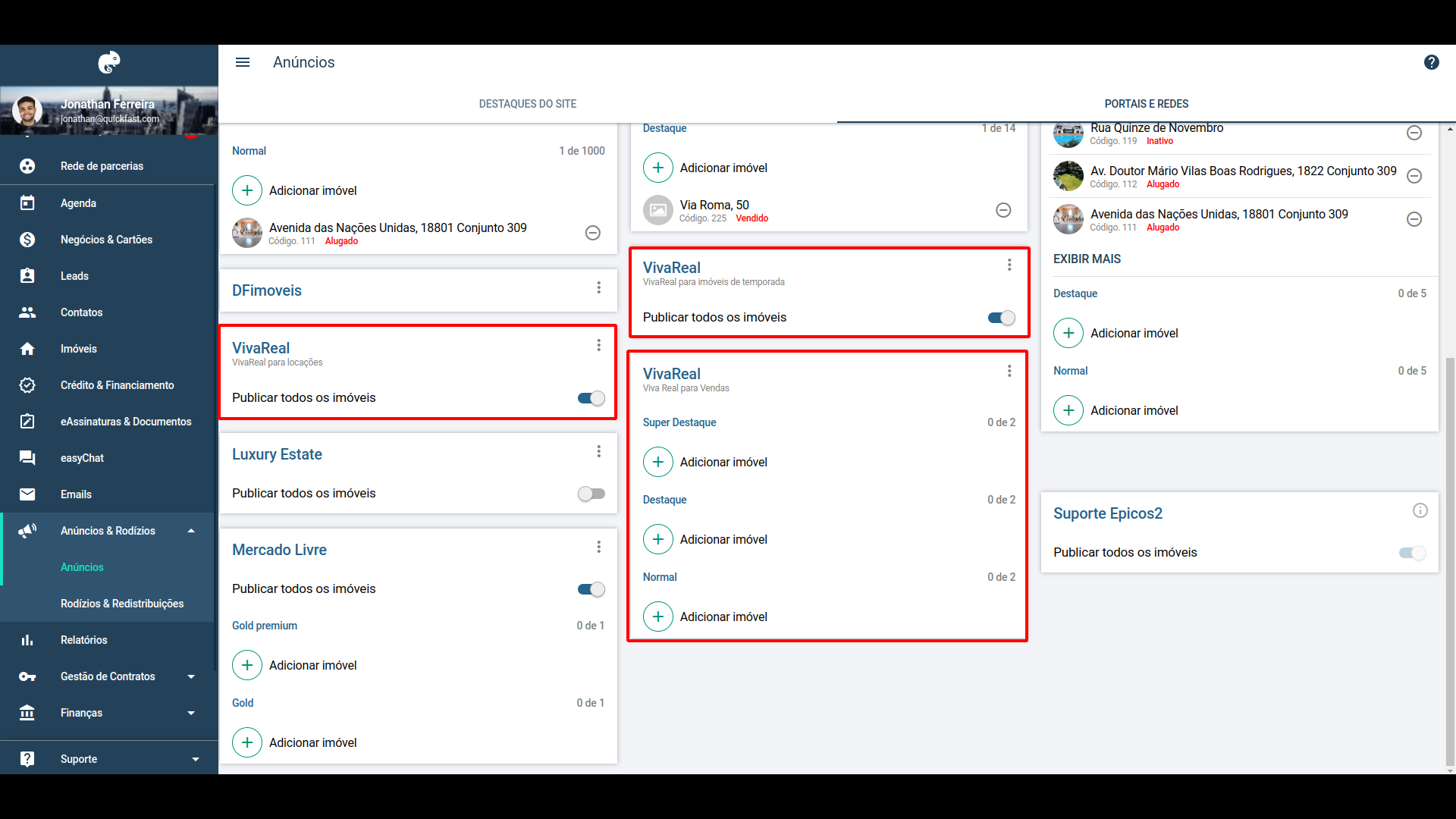This screenshot has height=819, width=1456.
Task: Click the page vertical scrollbar
Action: point(1450,561)
